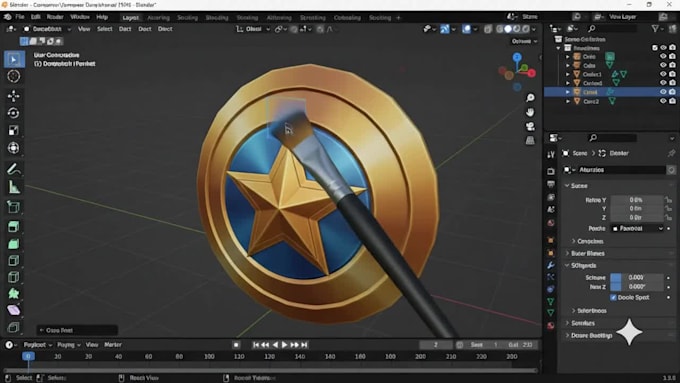
Task: Select the Scale tool
Action: tap(13, 131)
